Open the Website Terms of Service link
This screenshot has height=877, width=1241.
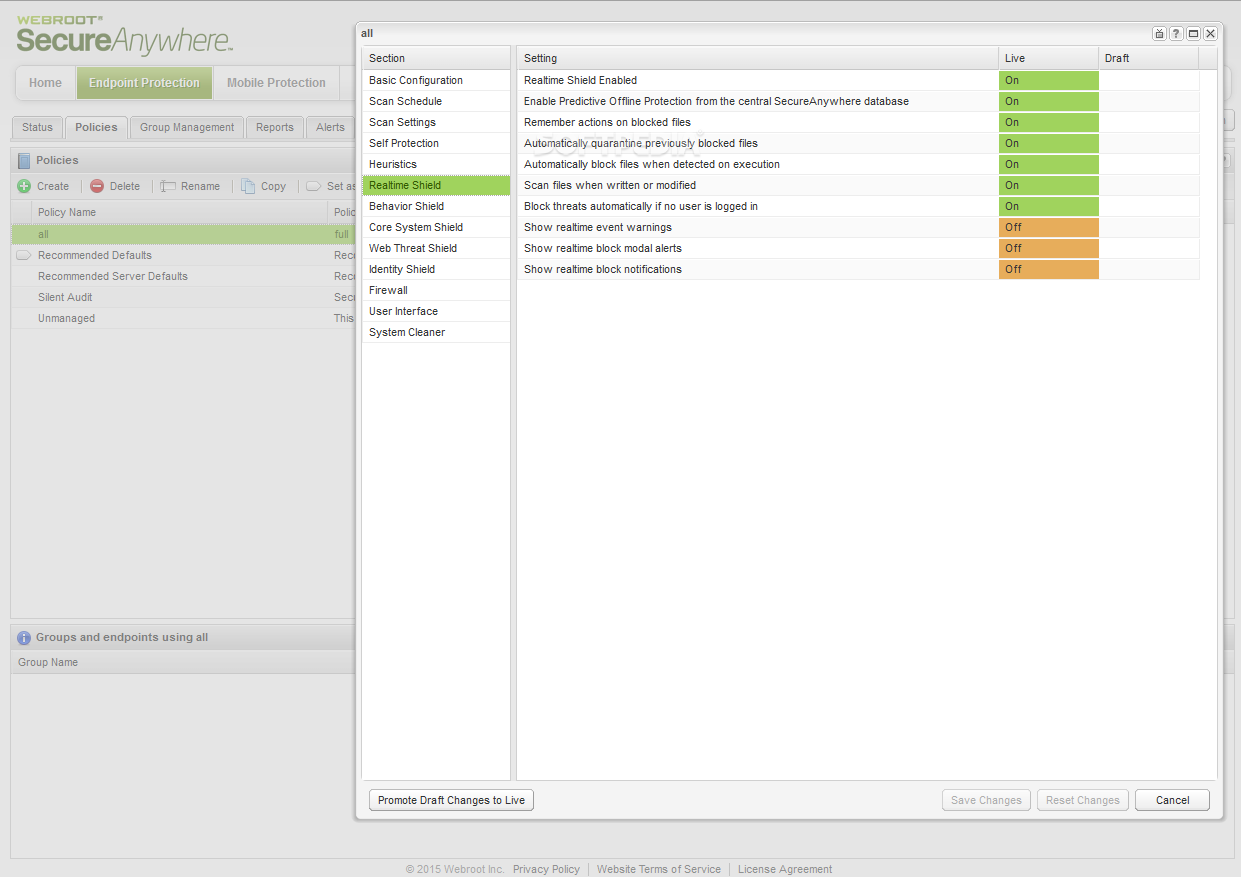pos(659,869)
